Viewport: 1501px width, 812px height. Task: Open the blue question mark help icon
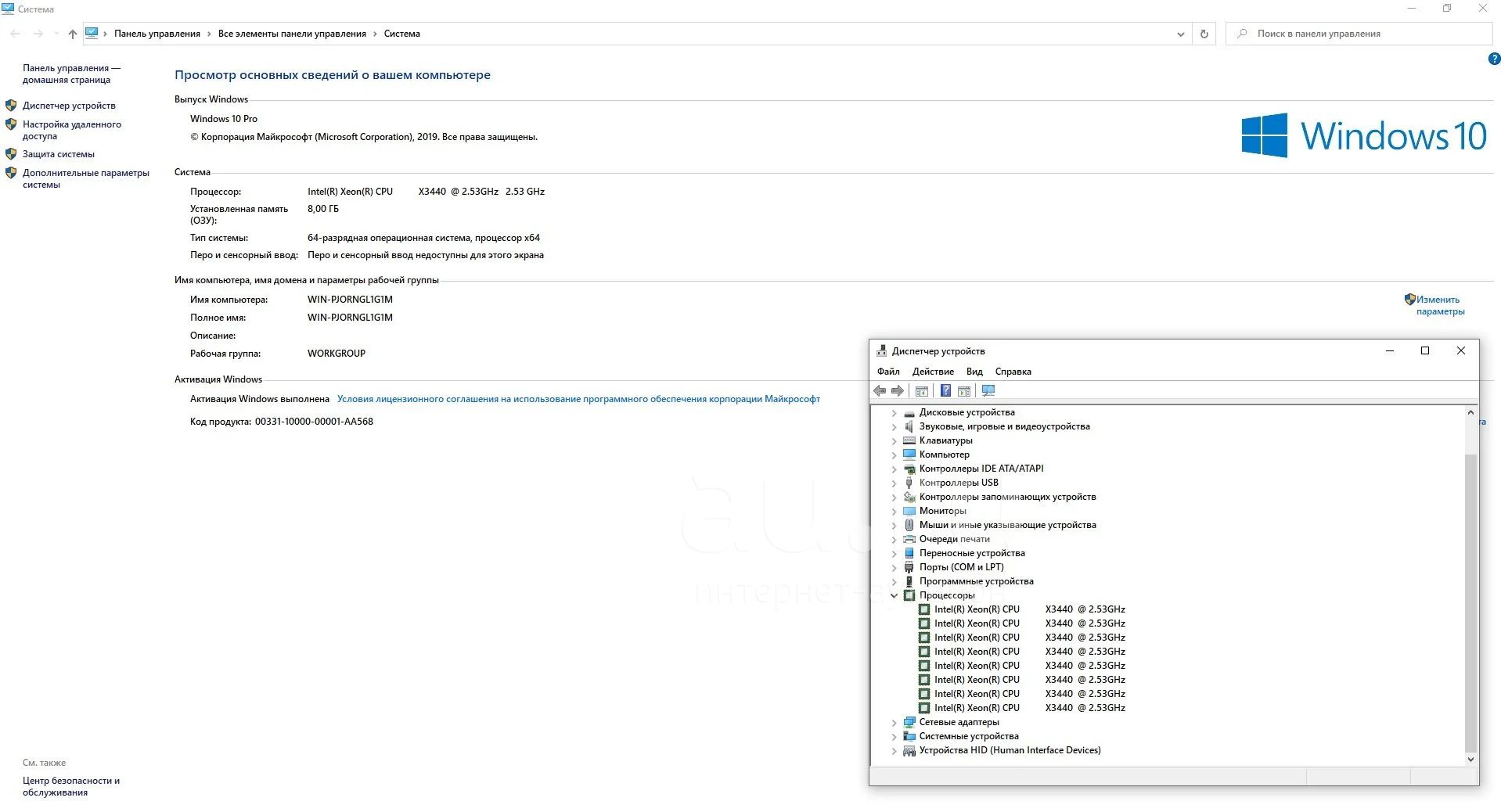point(945,391)
